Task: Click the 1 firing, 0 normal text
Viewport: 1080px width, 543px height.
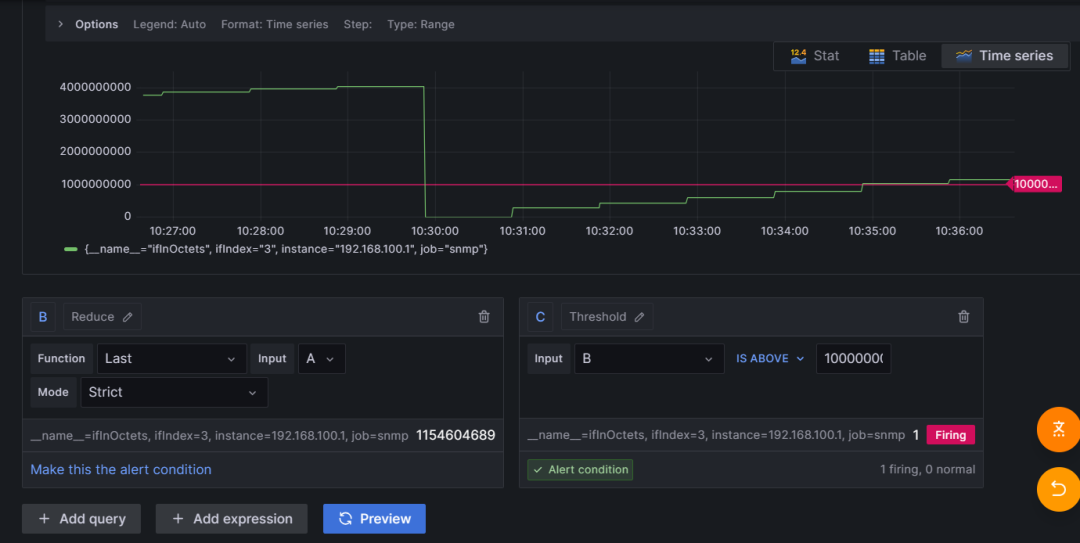Action: pos(927,469)
